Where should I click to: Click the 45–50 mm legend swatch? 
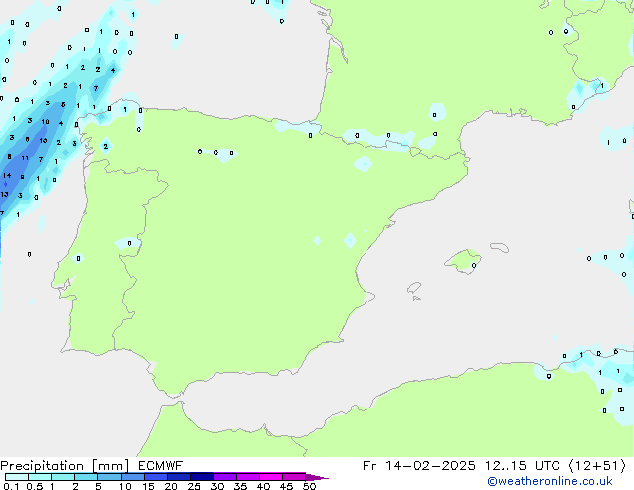coord(294,477)
